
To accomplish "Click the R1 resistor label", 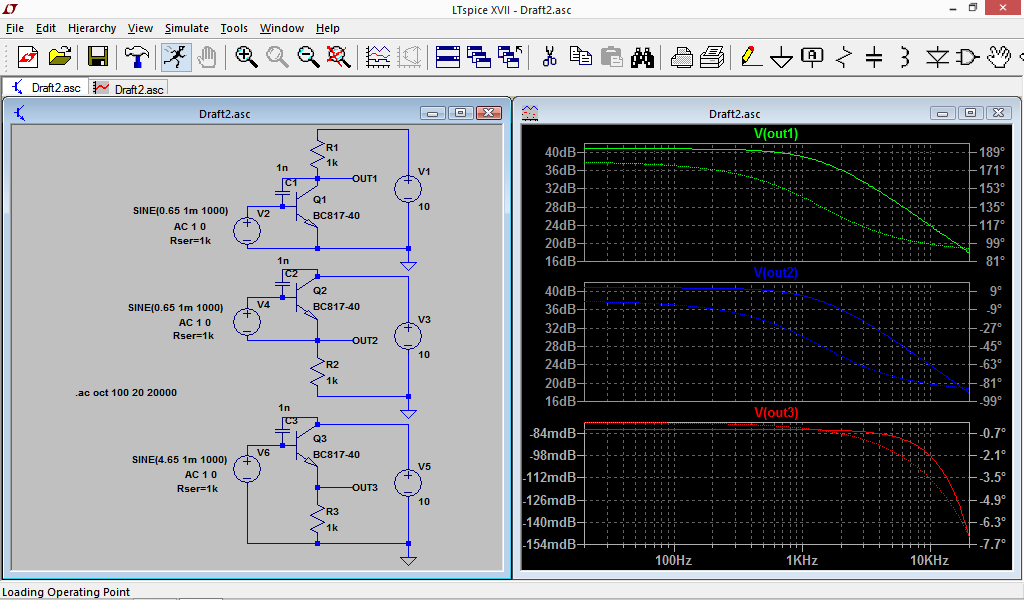I will click(x=332, y=148).
